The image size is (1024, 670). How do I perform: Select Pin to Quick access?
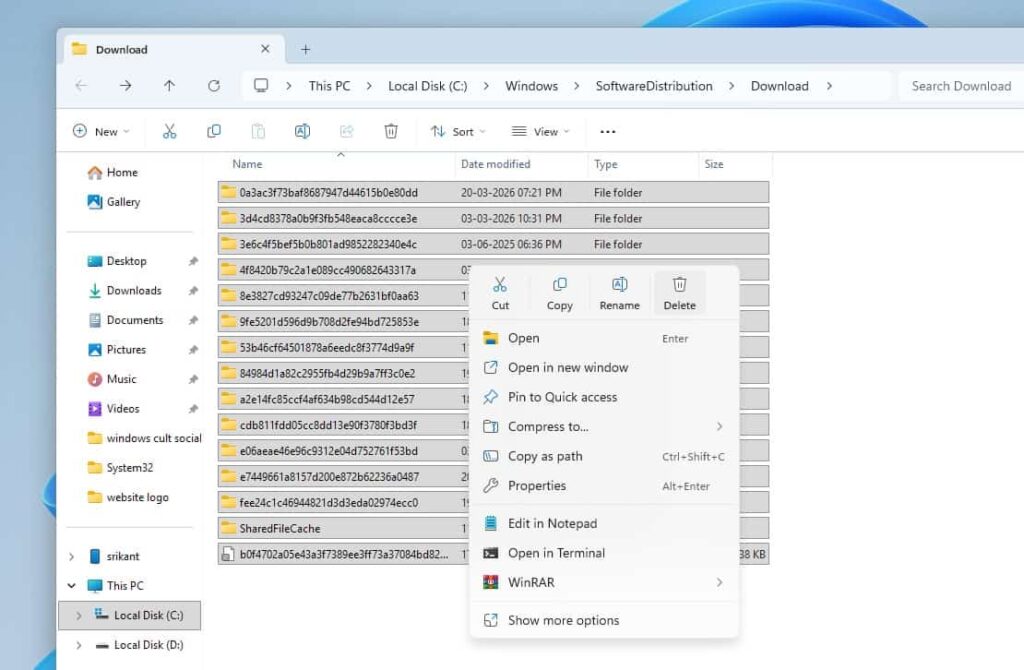pyautogui.click(x=604, y=397)
